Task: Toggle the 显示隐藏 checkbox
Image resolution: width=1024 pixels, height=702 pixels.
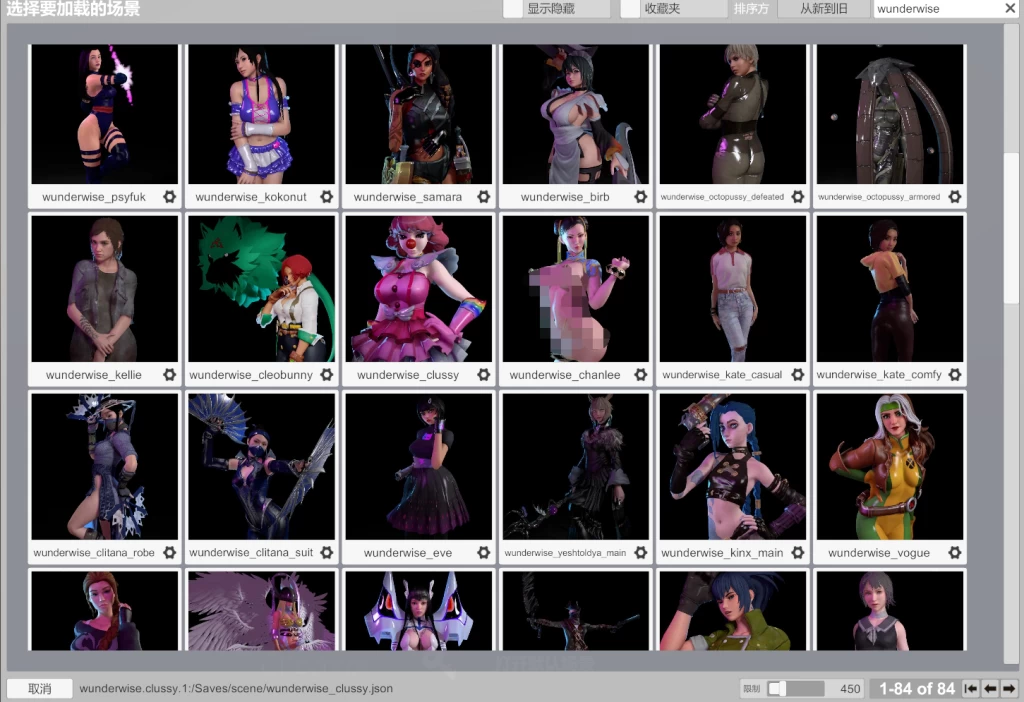Action: (x=513, y=9)
